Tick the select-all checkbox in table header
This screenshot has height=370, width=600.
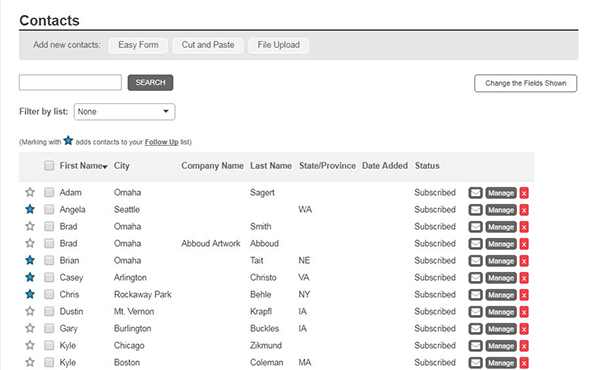pyautogui.click(x=49, y=166)
